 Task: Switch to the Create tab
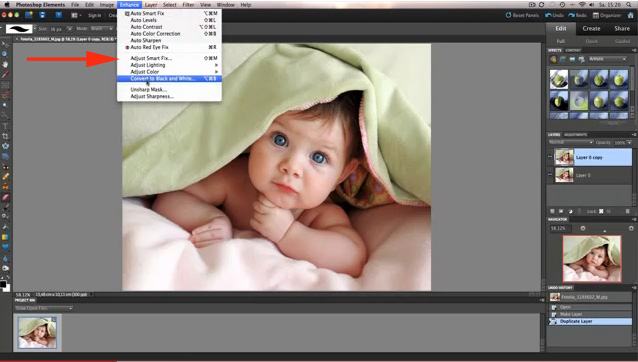pyautogui.click(x=591, y=28)
